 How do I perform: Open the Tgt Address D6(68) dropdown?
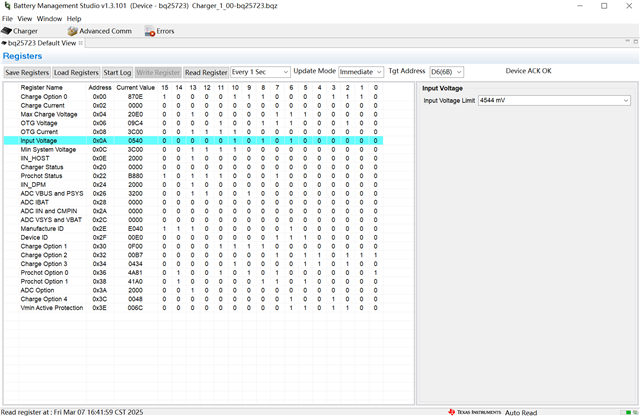[447, 72]
